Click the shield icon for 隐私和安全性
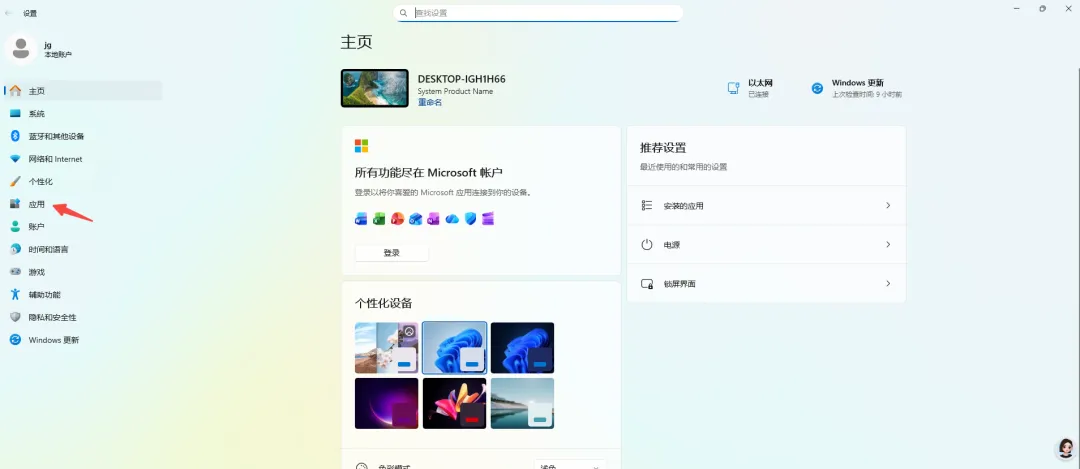1080x469 pixels. tap(15, 317)
